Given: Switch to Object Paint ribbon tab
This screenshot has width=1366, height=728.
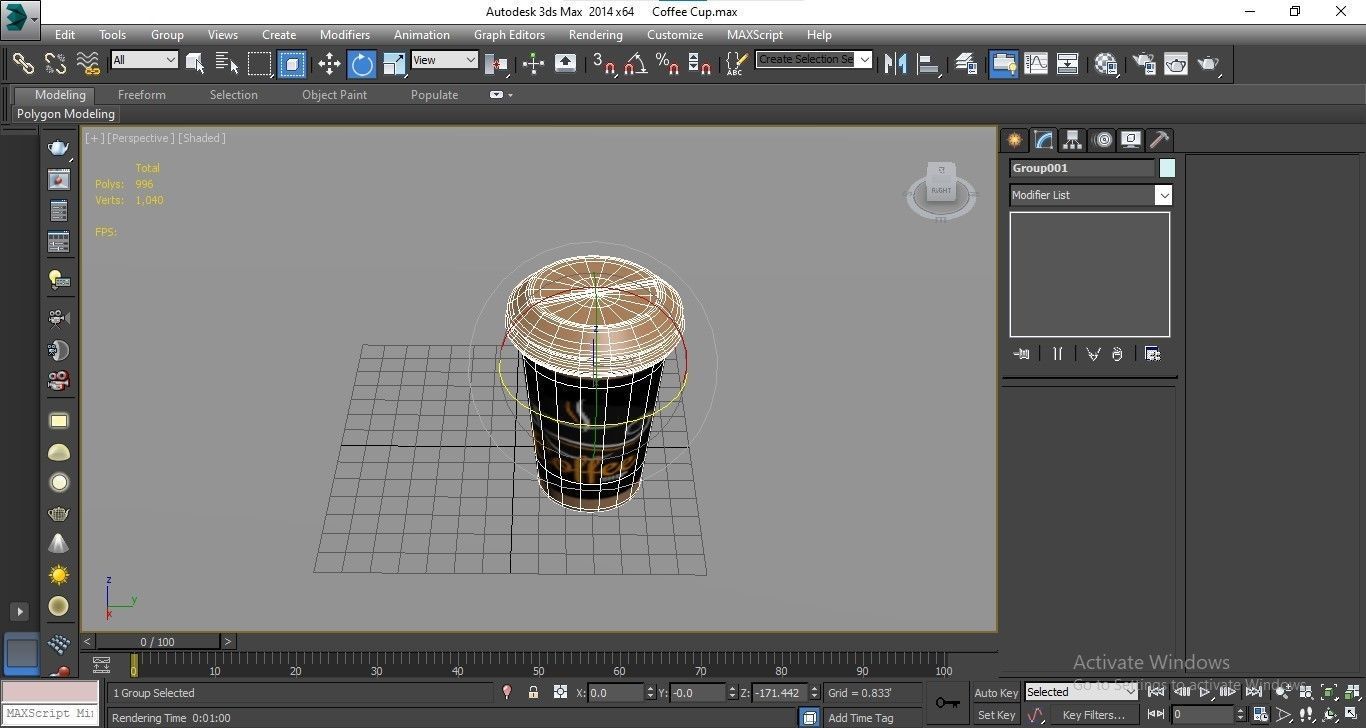Looking at the screenshot, I should 335,95.
